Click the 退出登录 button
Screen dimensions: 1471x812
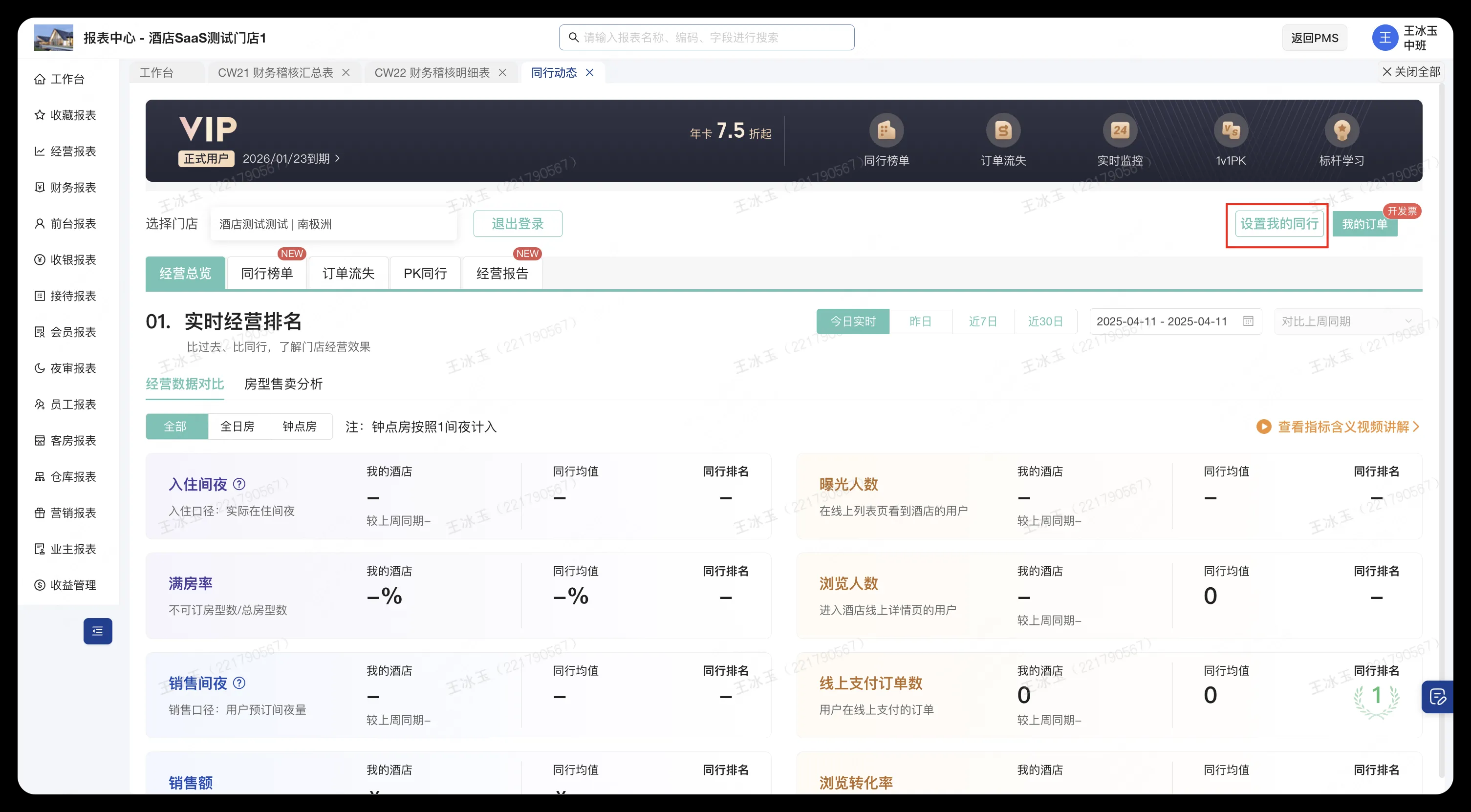click(x=518, y=224)
